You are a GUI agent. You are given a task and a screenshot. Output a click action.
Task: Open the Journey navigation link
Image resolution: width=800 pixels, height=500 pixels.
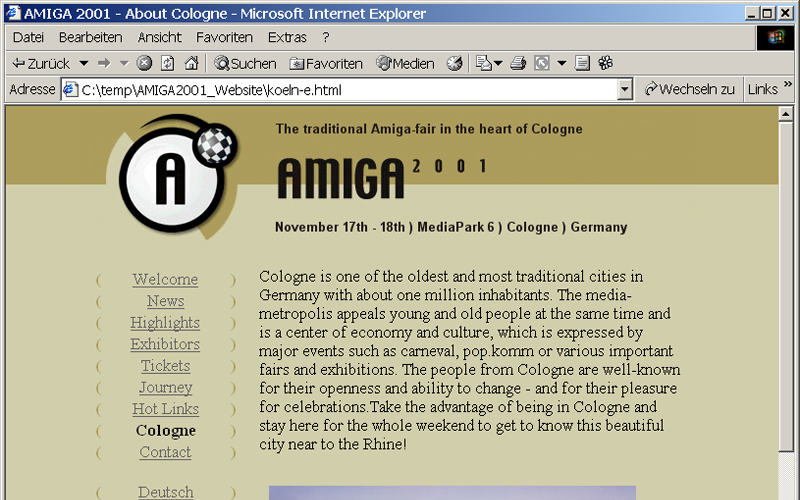pos(166,388)
